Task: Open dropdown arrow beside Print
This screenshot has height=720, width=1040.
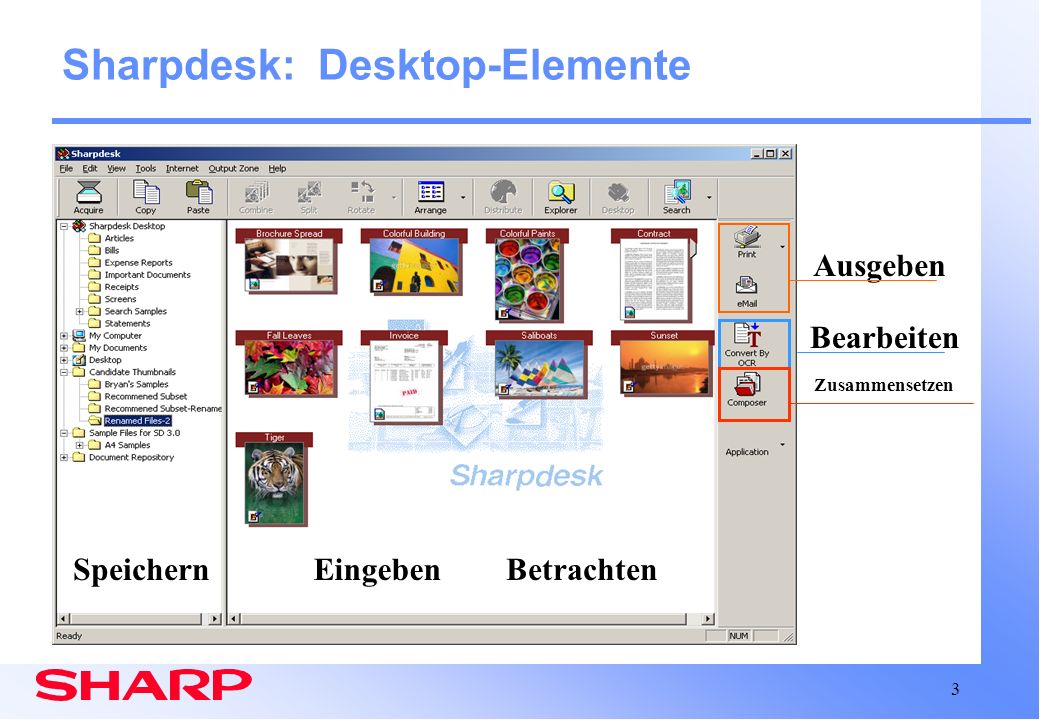Action: click(x=782, y=247)
